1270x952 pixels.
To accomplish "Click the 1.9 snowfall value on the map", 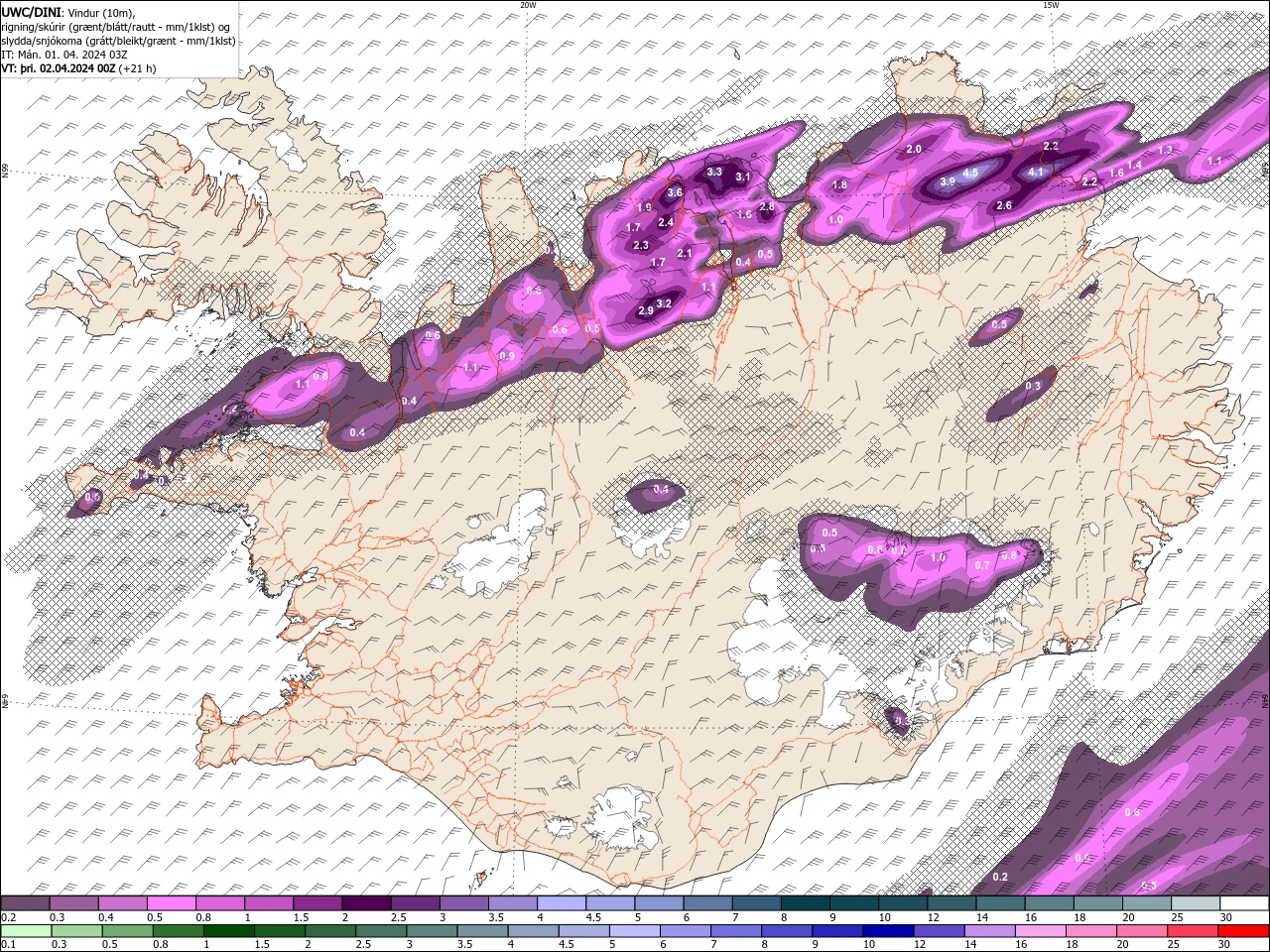I will pos(644,207).
